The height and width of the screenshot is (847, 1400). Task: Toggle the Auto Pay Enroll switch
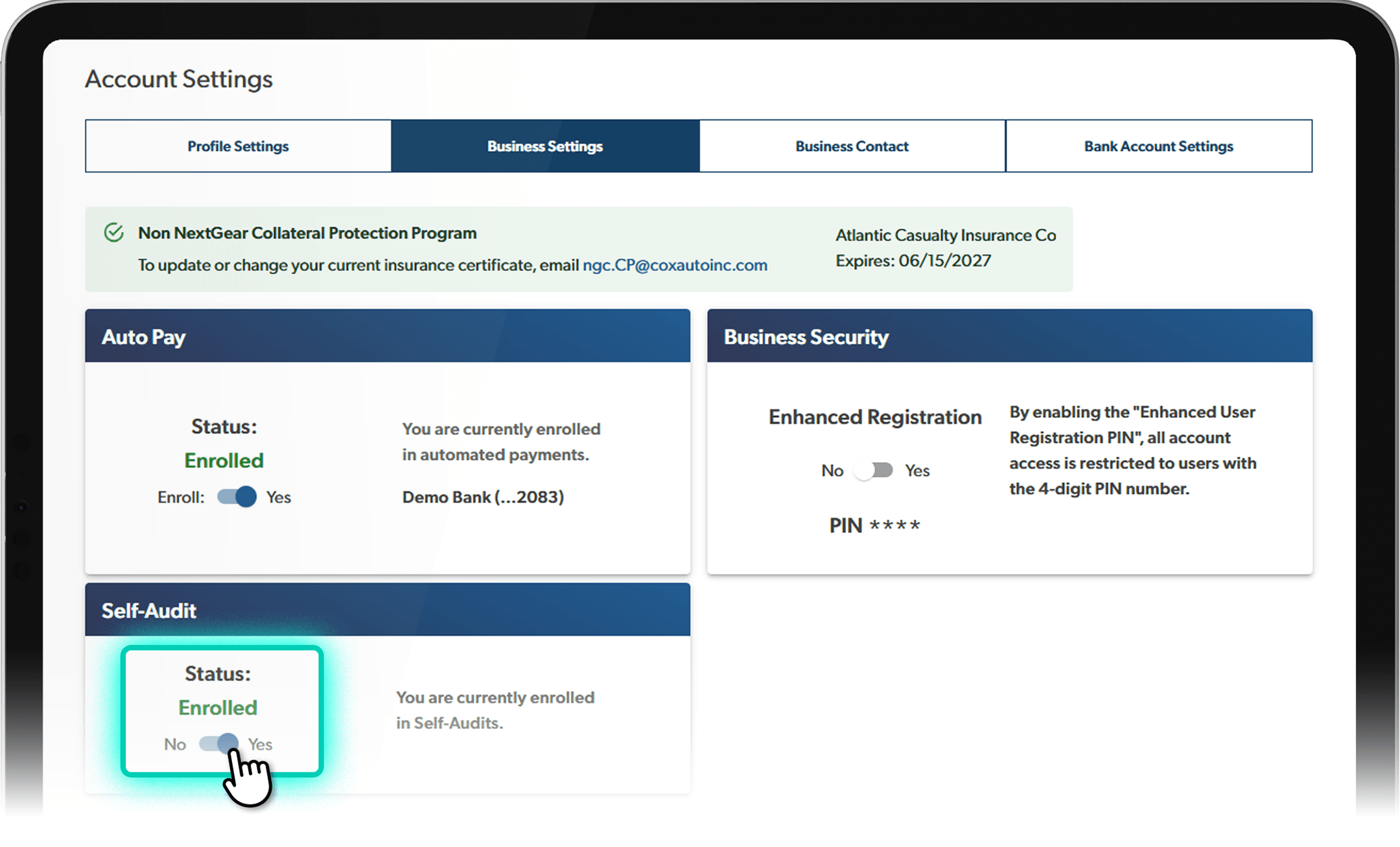point(237,497)
